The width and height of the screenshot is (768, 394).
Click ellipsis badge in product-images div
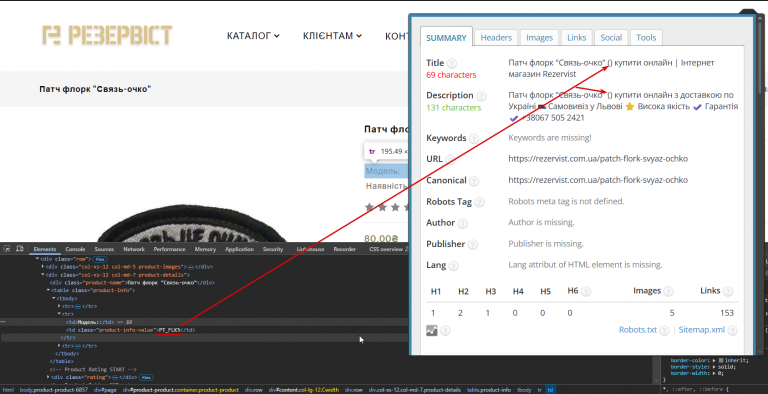pos(191,267)
